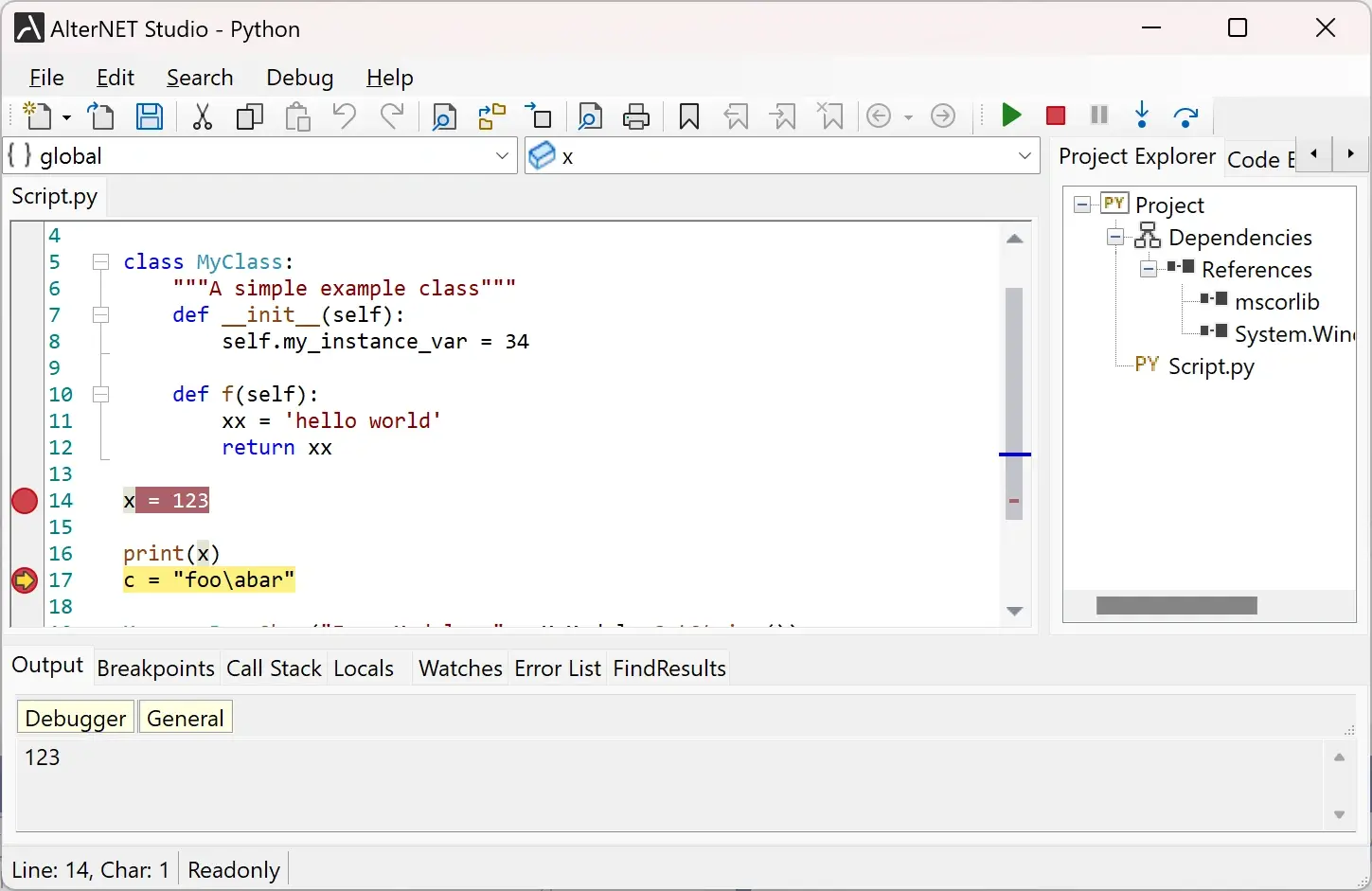Toggle the breakpoint on line 14
This screenshot has width=1372, height=891.
[24, 501]
